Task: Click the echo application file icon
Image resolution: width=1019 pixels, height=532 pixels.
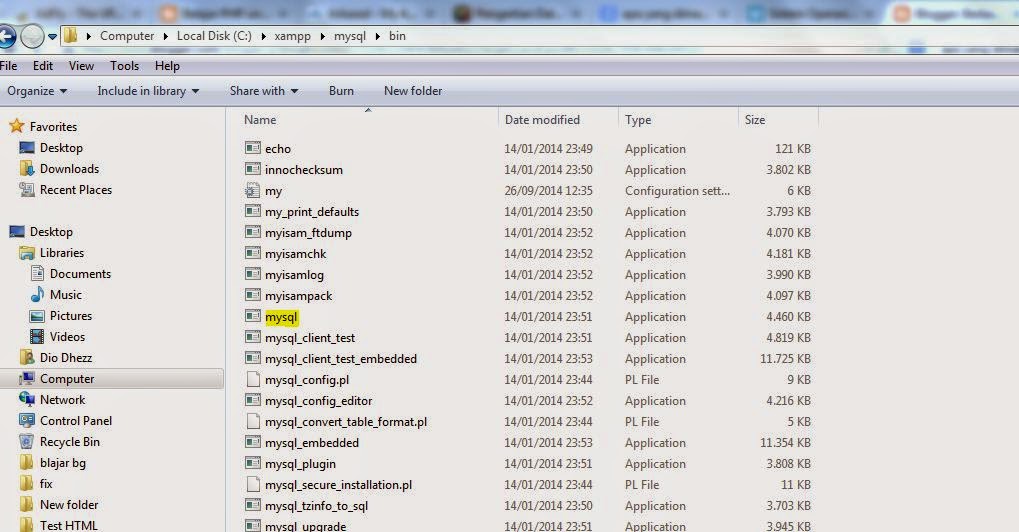Action: coord(253,148)
